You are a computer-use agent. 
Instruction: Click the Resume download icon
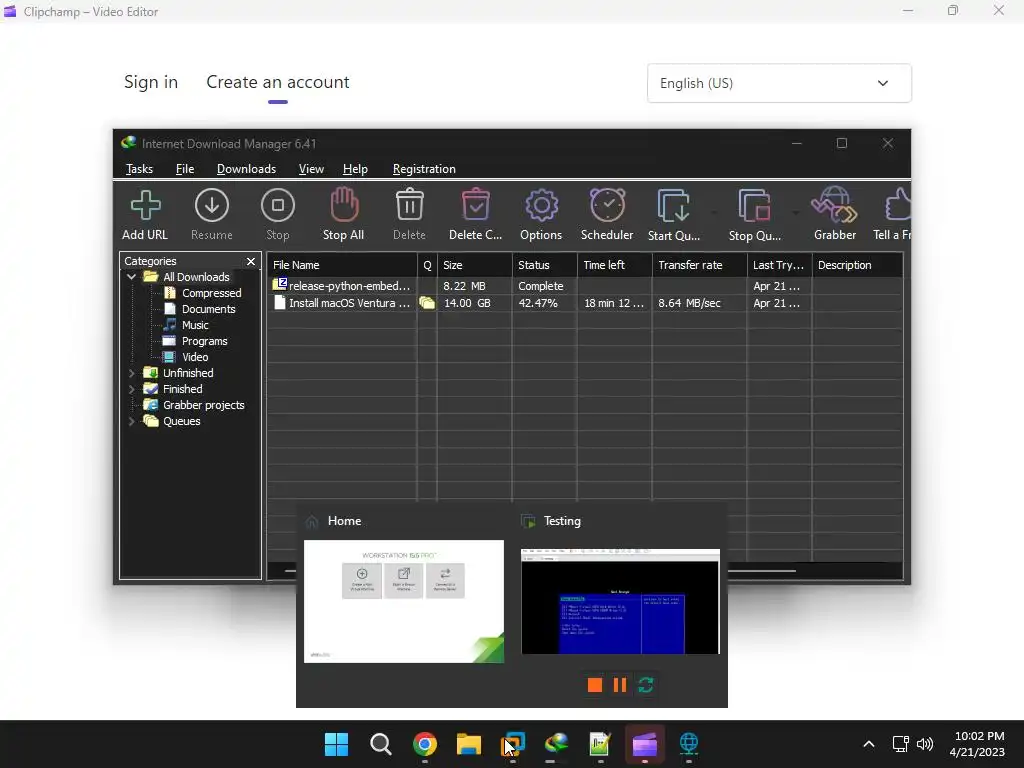tap(212, 215)
